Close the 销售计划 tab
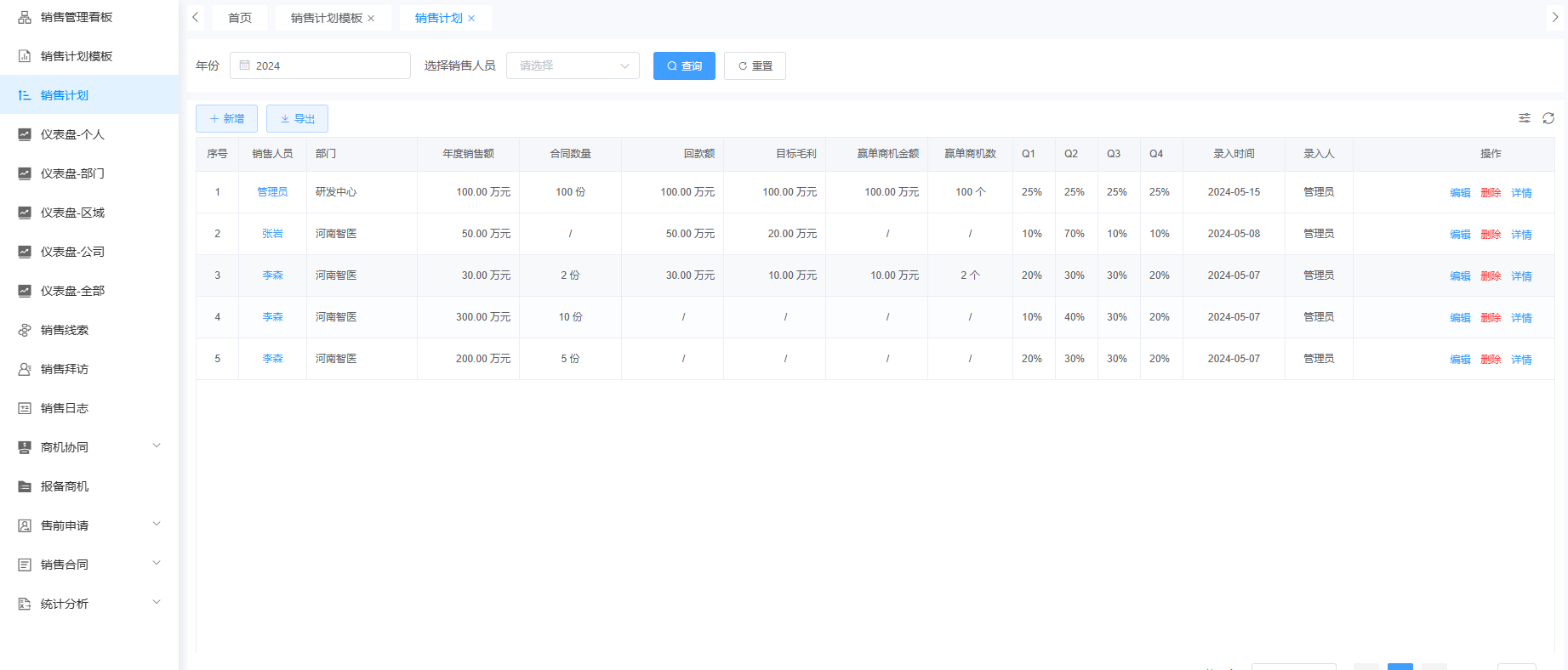Image resolution: width=1568 pixels, height=670 pixels. coord(471,18)
